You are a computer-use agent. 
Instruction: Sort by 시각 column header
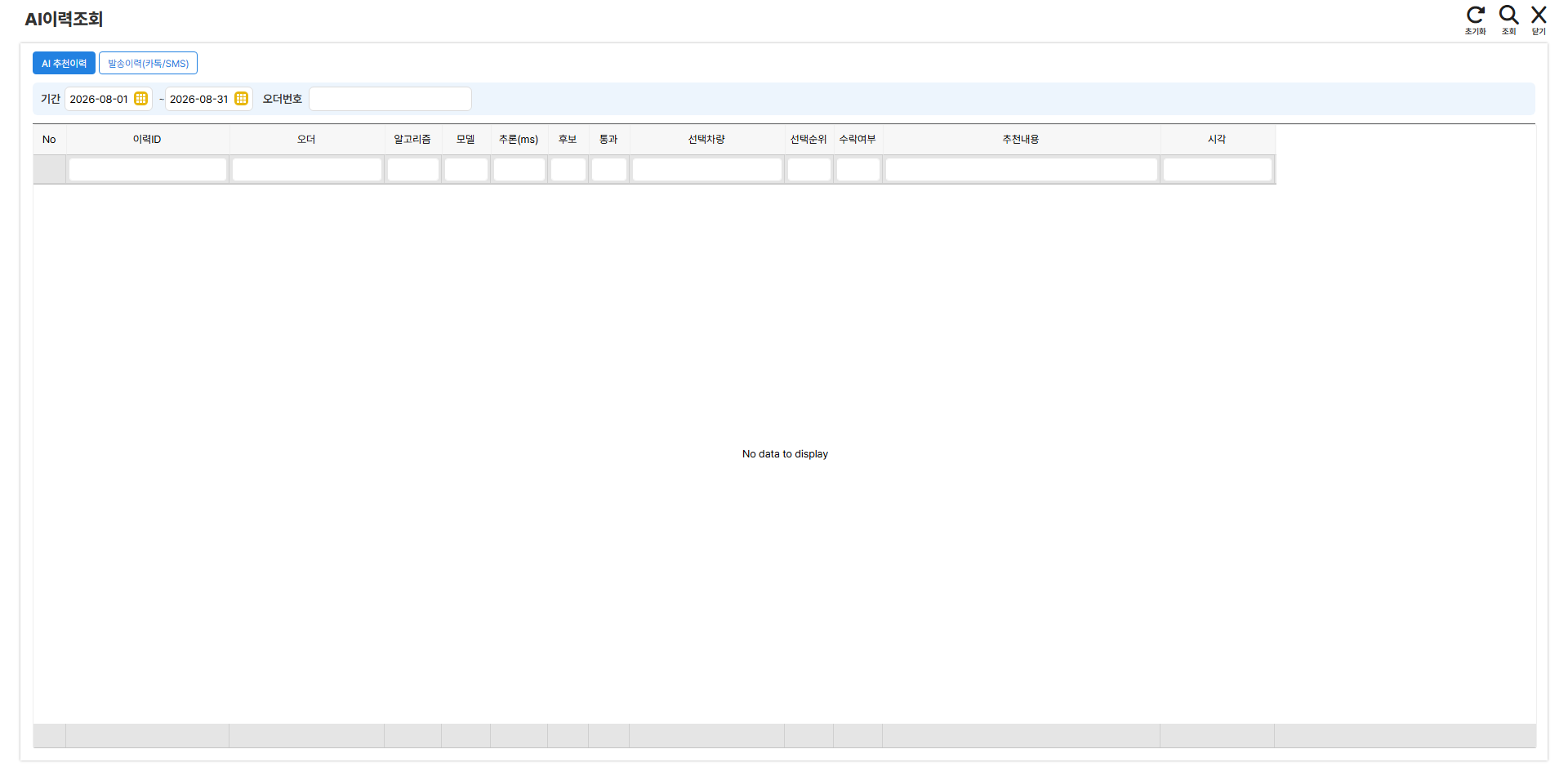1217,140
